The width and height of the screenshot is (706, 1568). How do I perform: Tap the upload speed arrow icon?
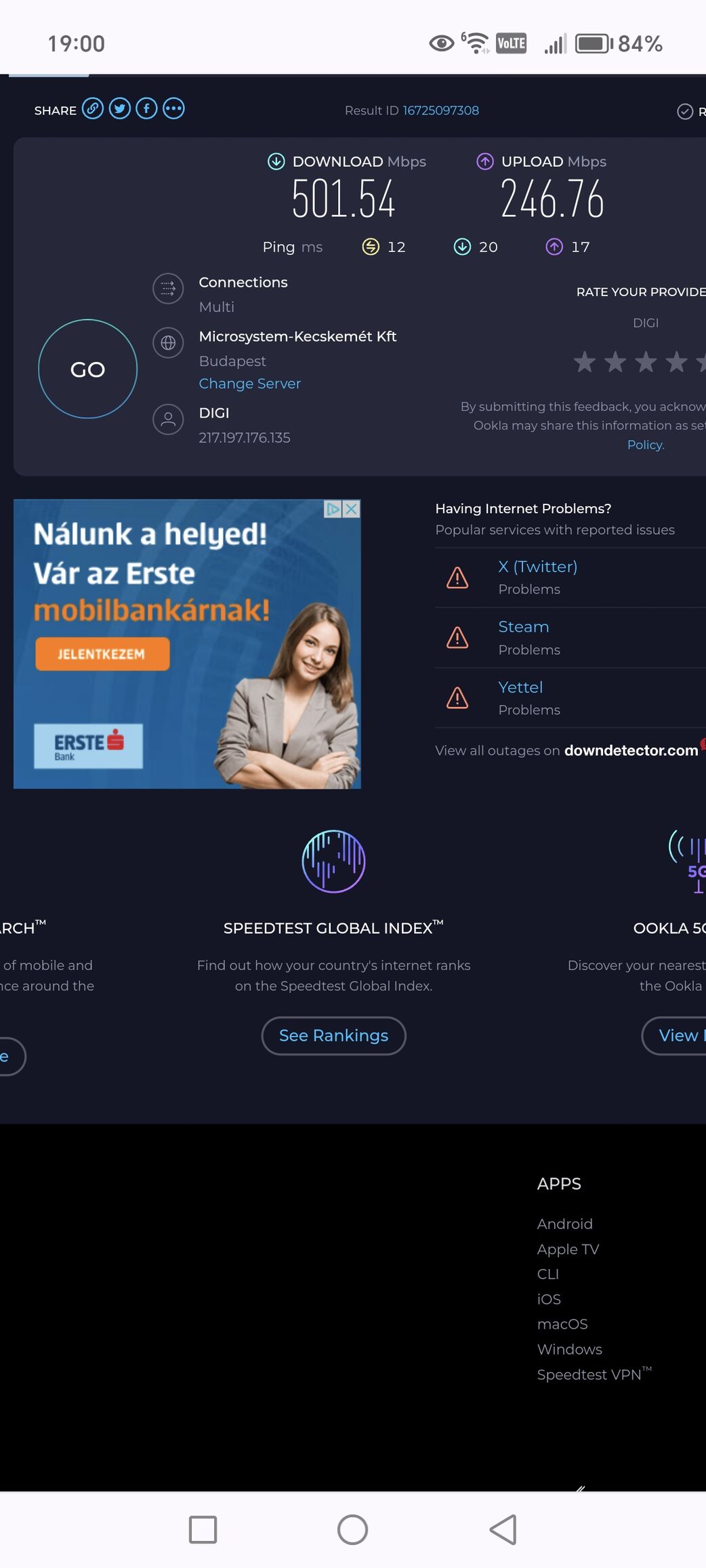tap(485, 161)
